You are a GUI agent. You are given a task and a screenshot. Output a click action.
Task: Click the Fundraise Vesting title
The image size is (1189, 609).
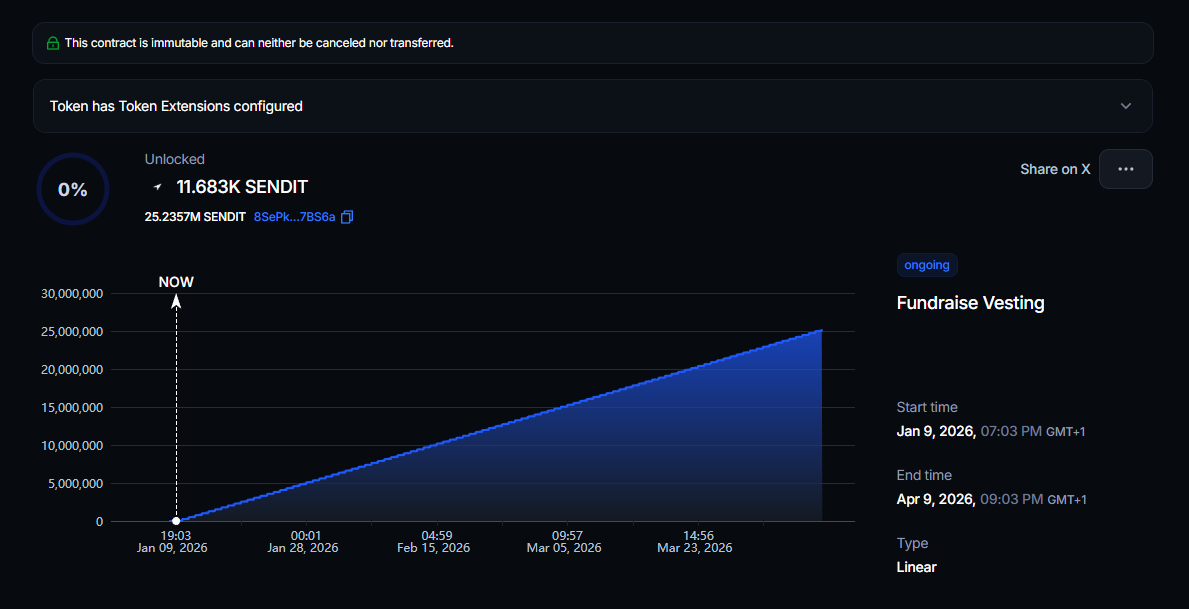(971, 303)
